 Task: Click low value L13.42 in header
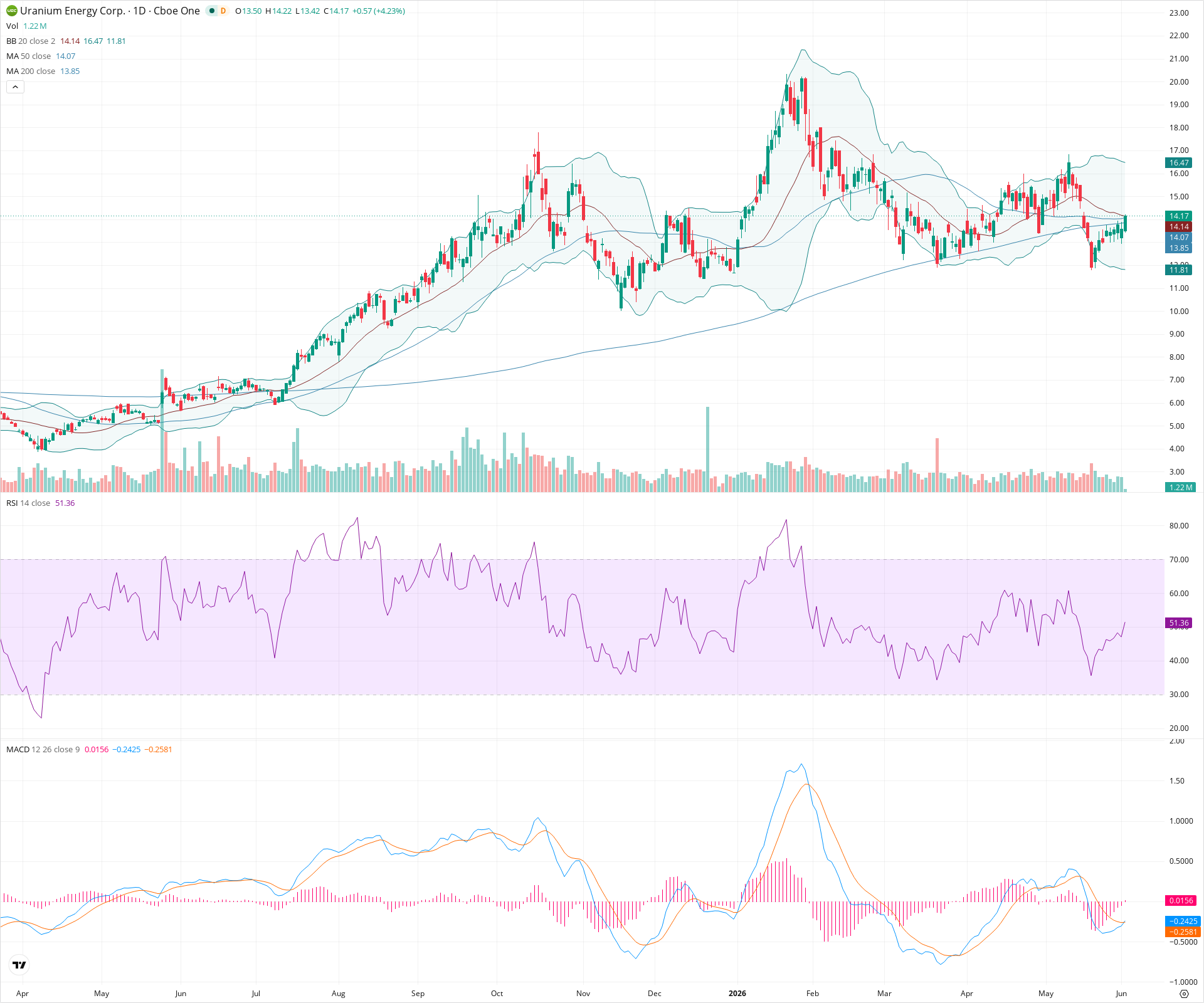click(x=308, y=11)
